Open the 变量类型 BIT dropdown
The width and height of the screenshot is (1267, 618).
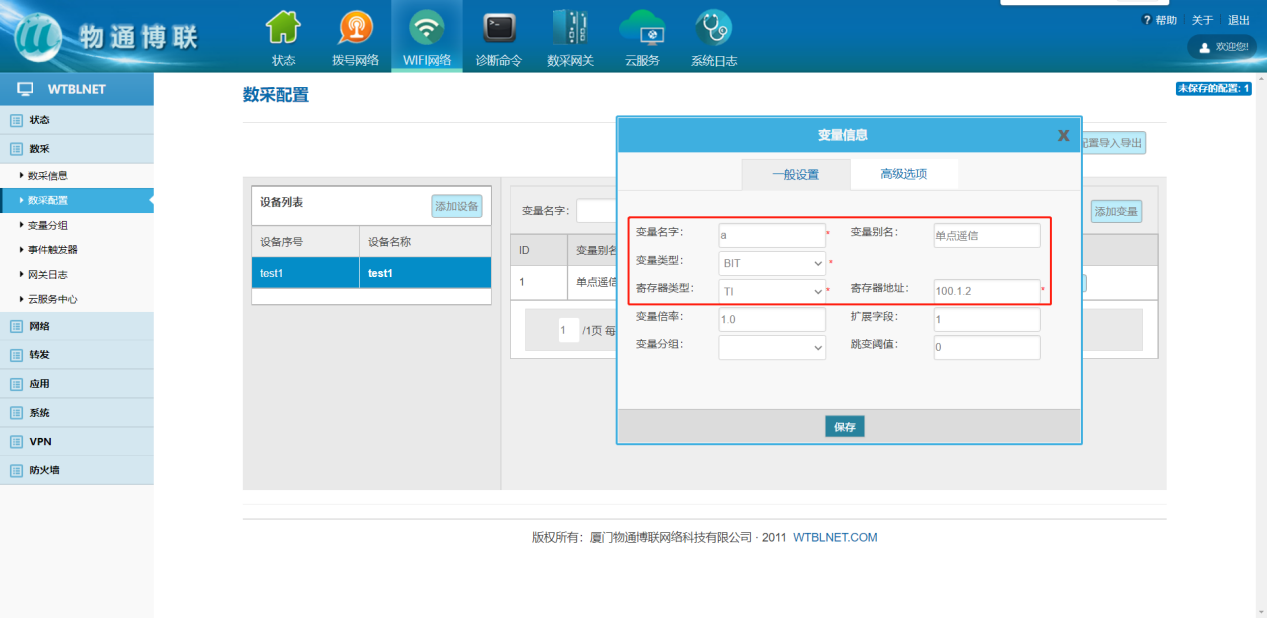tap(772, 263)
